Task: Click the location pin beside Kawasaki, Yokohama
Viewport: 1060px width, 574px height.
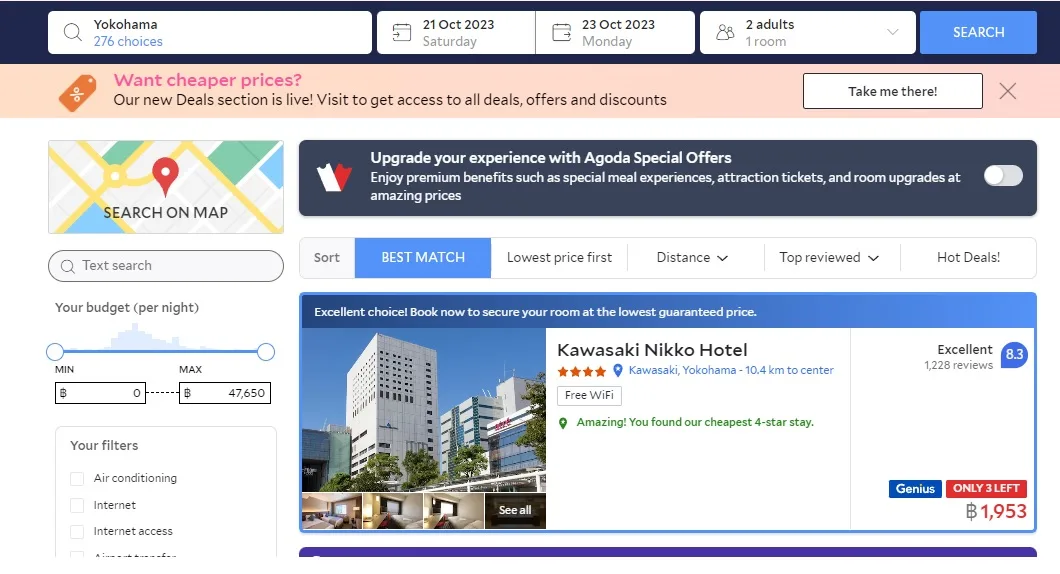Action: point(617,370)
